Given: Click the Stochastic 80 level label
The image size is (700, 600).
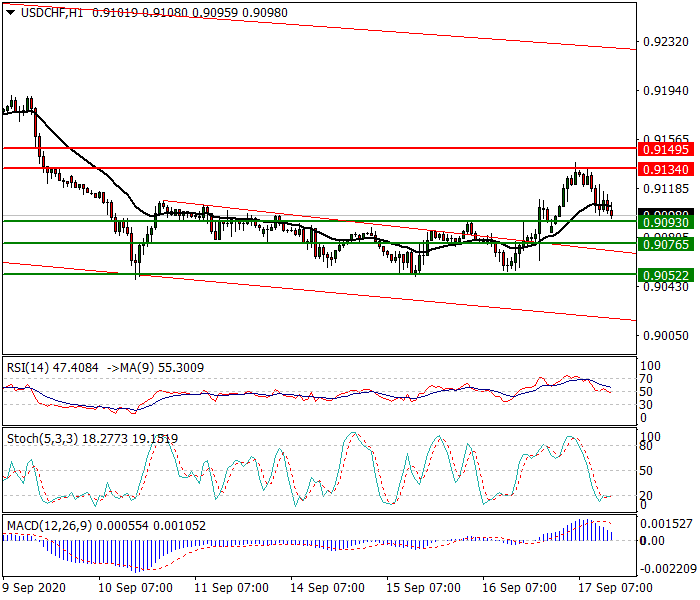Looking at the screenshot, I should point(646,446).
